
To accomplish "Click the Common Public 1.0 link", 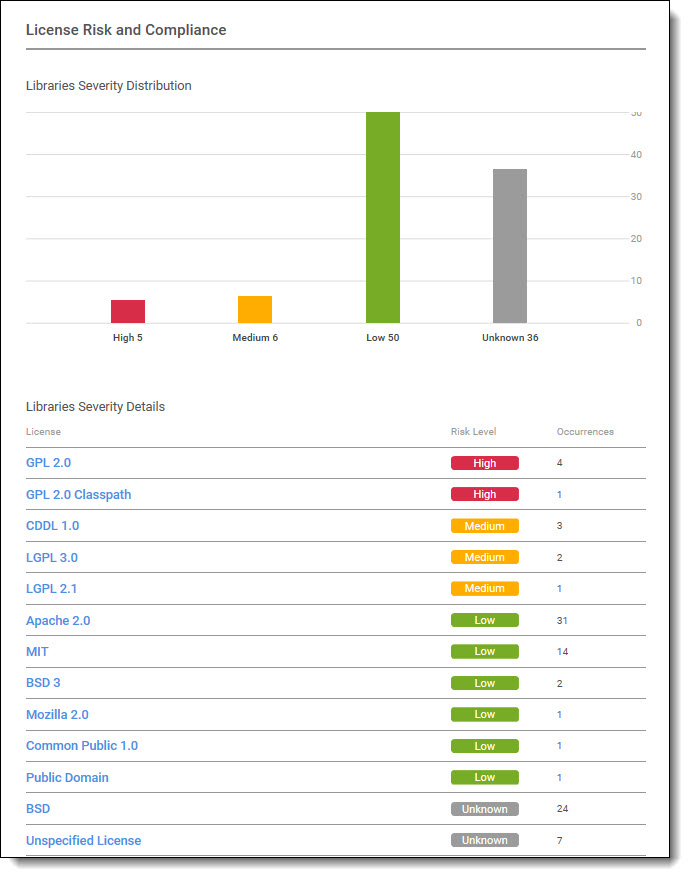I will point(82,746).
